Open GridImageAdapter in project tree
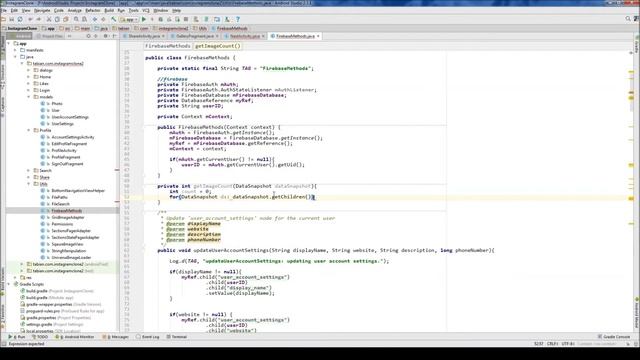 tap(68, 218)
